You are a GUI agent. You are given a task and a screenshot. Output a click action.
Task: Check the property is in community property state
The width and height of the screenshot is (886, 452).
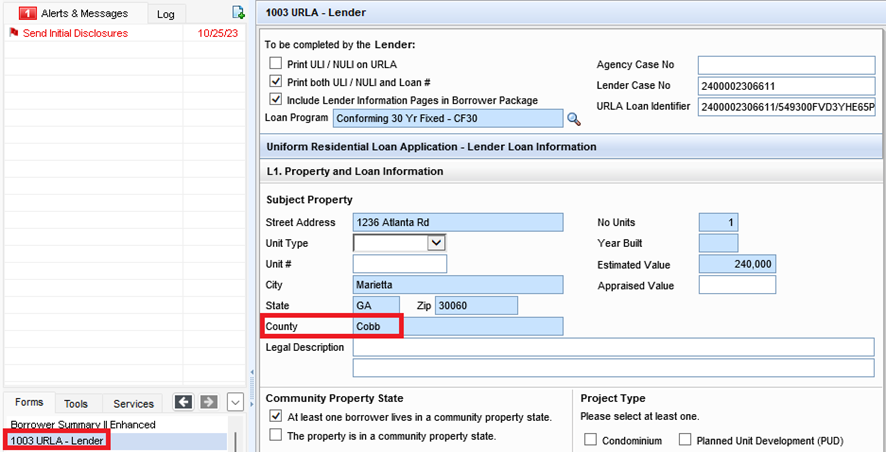pos(276,436)
